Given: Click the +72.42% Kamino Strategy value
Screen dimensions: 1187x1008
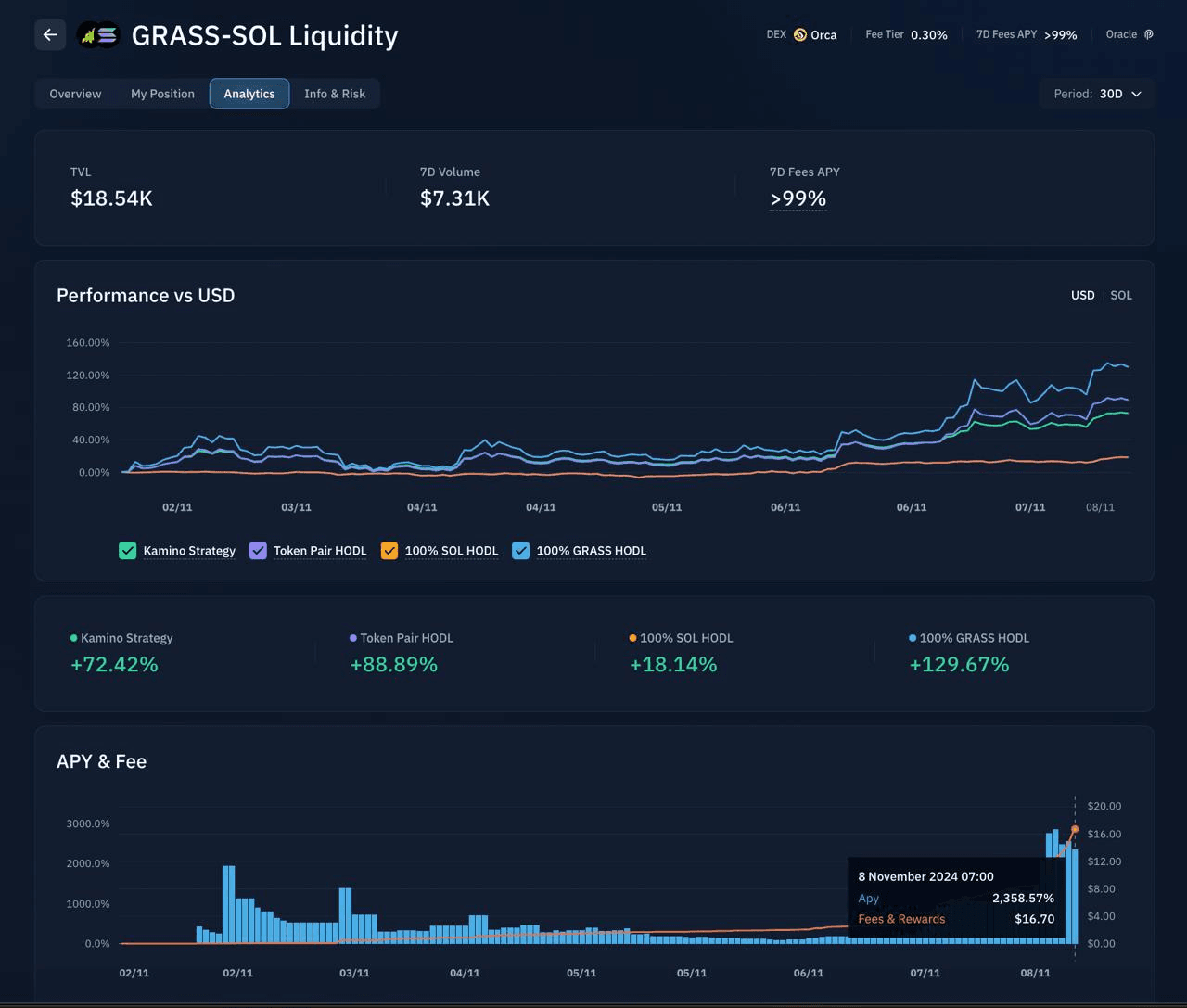Looking at the screenshot, I should click(x=114, y=665).
